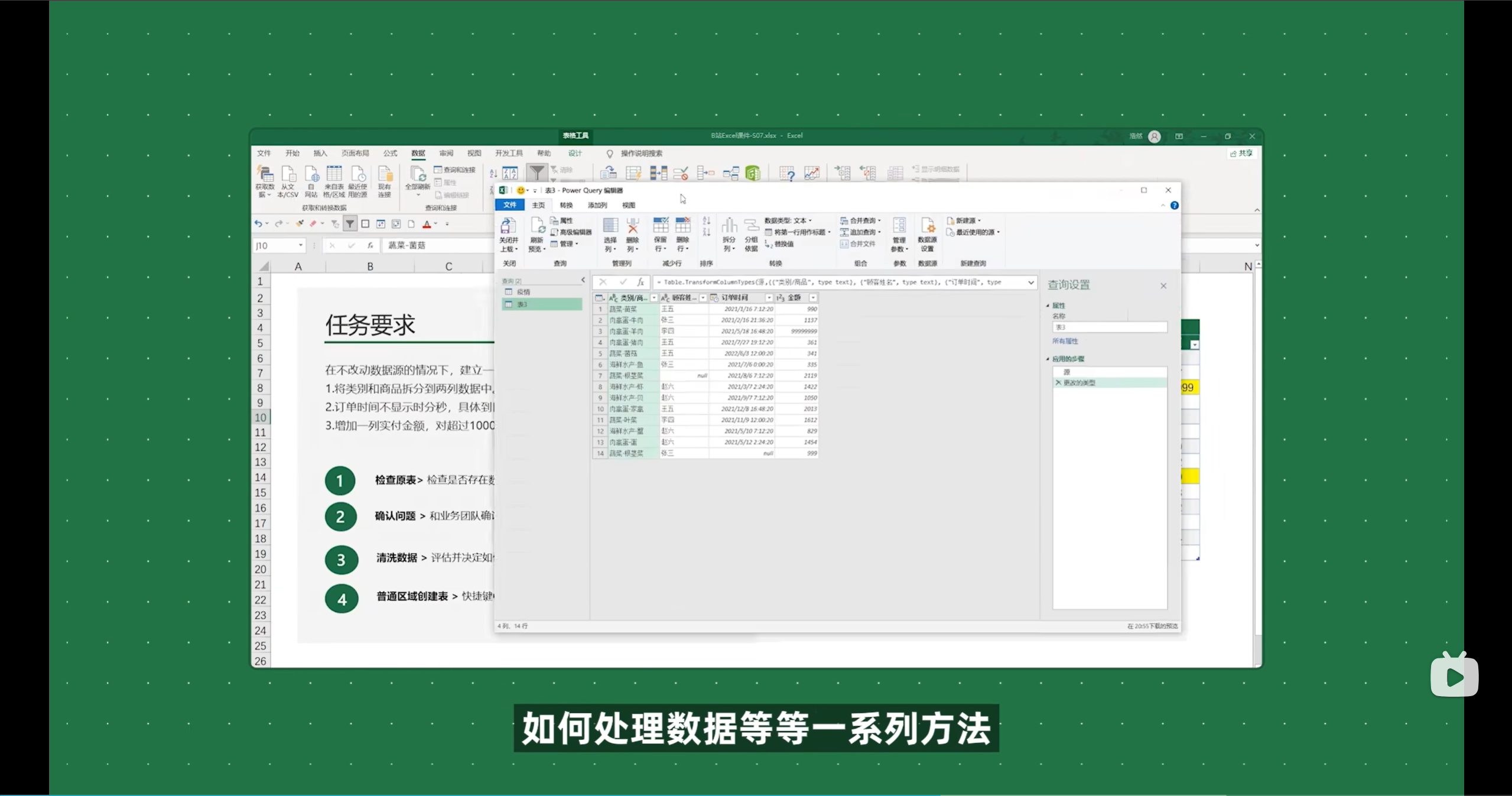1512x796 pixels.
Task: Click Advanced Editor (高级编辑器) button
Action: (x=571, y=232)
